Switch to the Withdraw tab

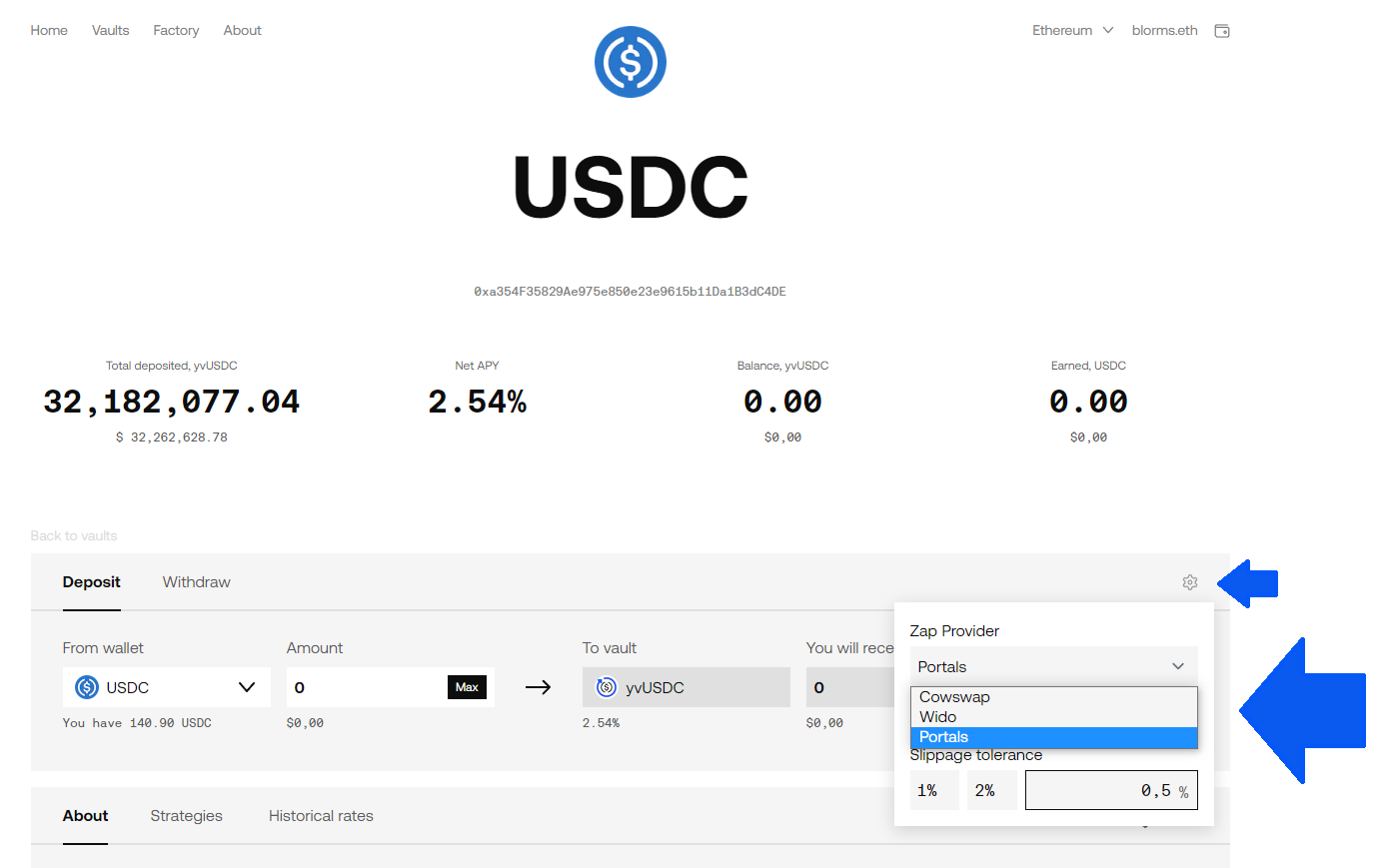[x=196, y=582]
